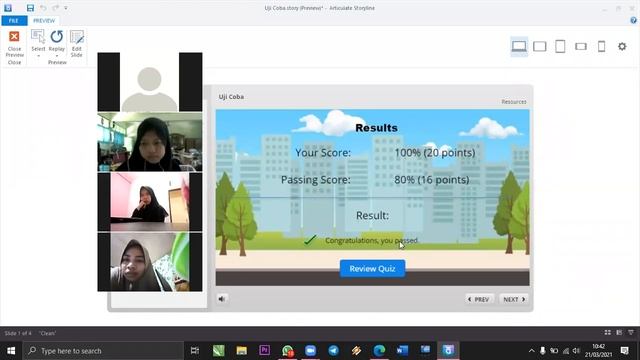Screen dimensions: 640x360
Task: Focus the Type here to search box
Action: tap(103, 351)
